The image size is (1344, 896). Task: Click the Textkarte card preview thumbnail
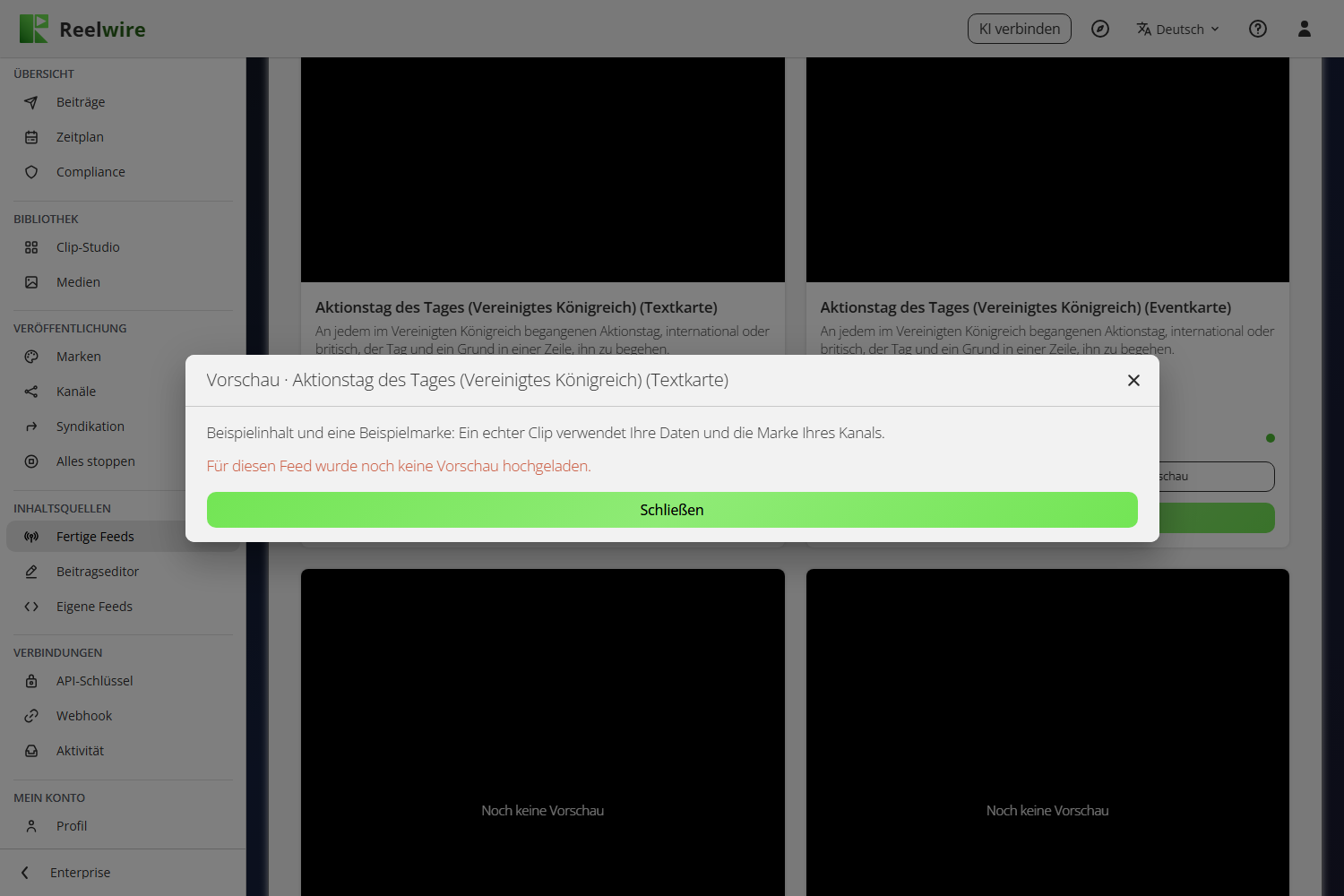click(x=543, y=170)
